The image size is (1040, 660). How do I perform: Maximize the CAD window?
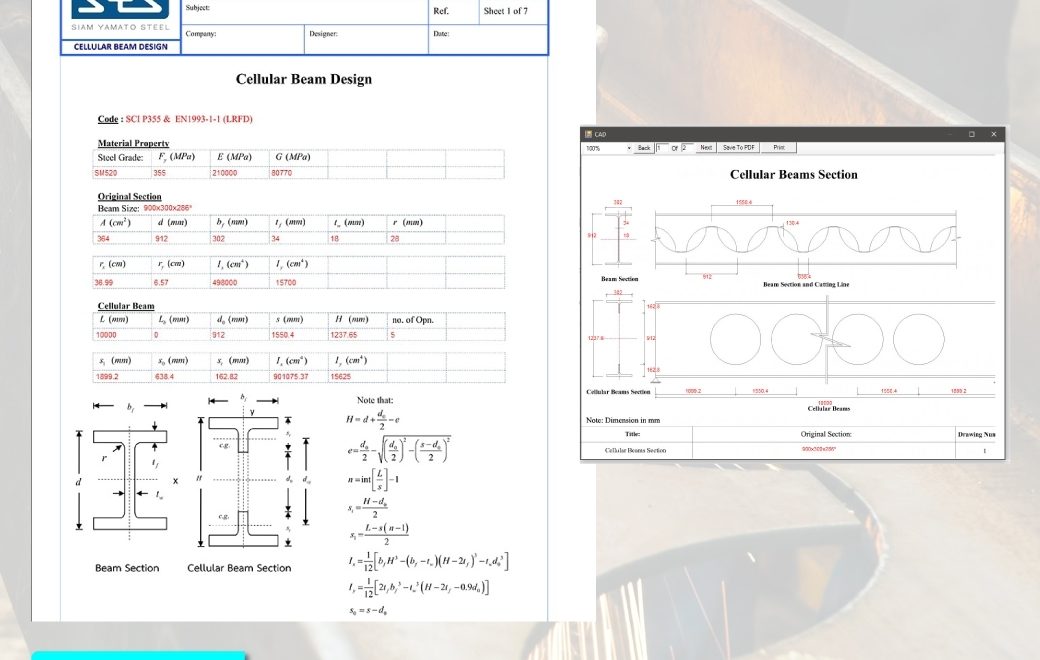(972, 134)
